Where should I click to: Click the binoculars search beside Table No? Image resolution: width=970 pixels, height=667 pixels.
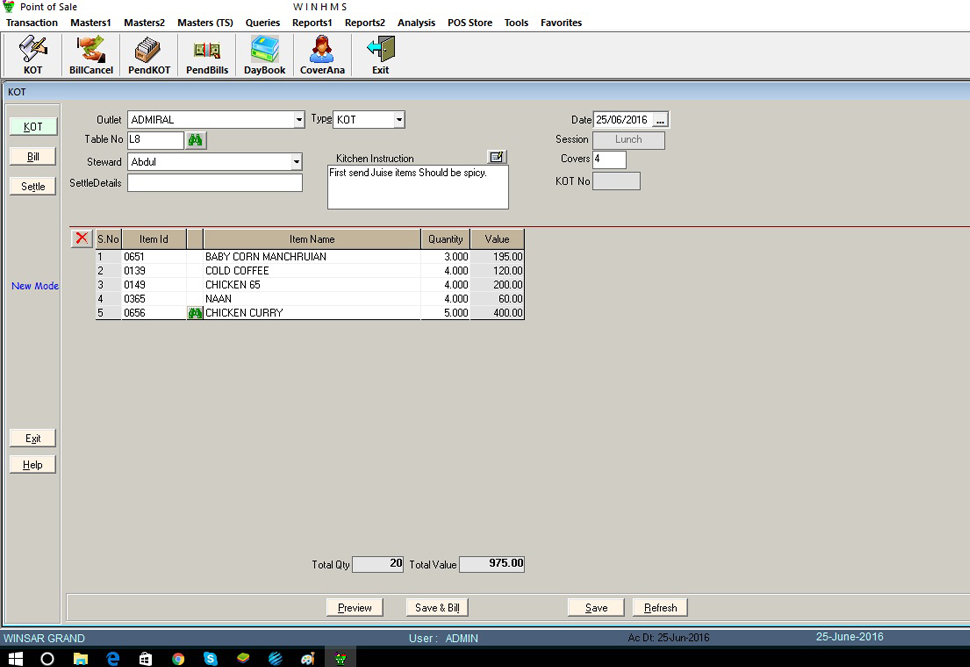tap(195, 140)
